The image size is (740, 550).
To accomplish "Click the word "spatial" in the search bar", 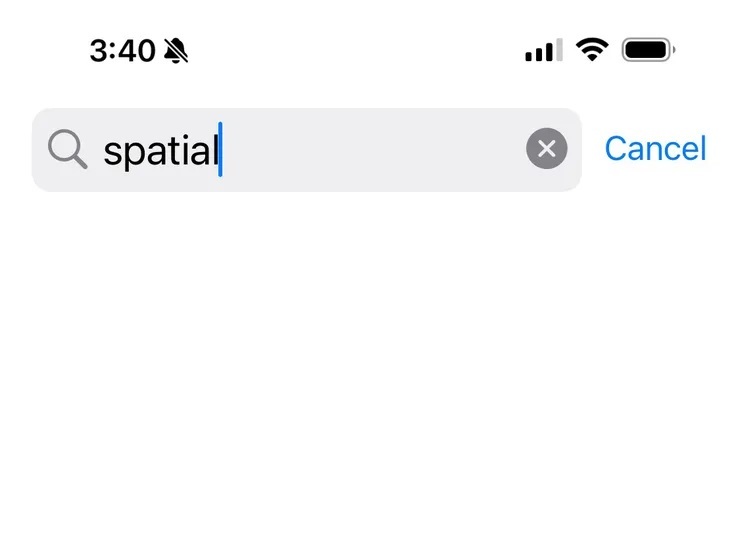I will tap(160, 151).
